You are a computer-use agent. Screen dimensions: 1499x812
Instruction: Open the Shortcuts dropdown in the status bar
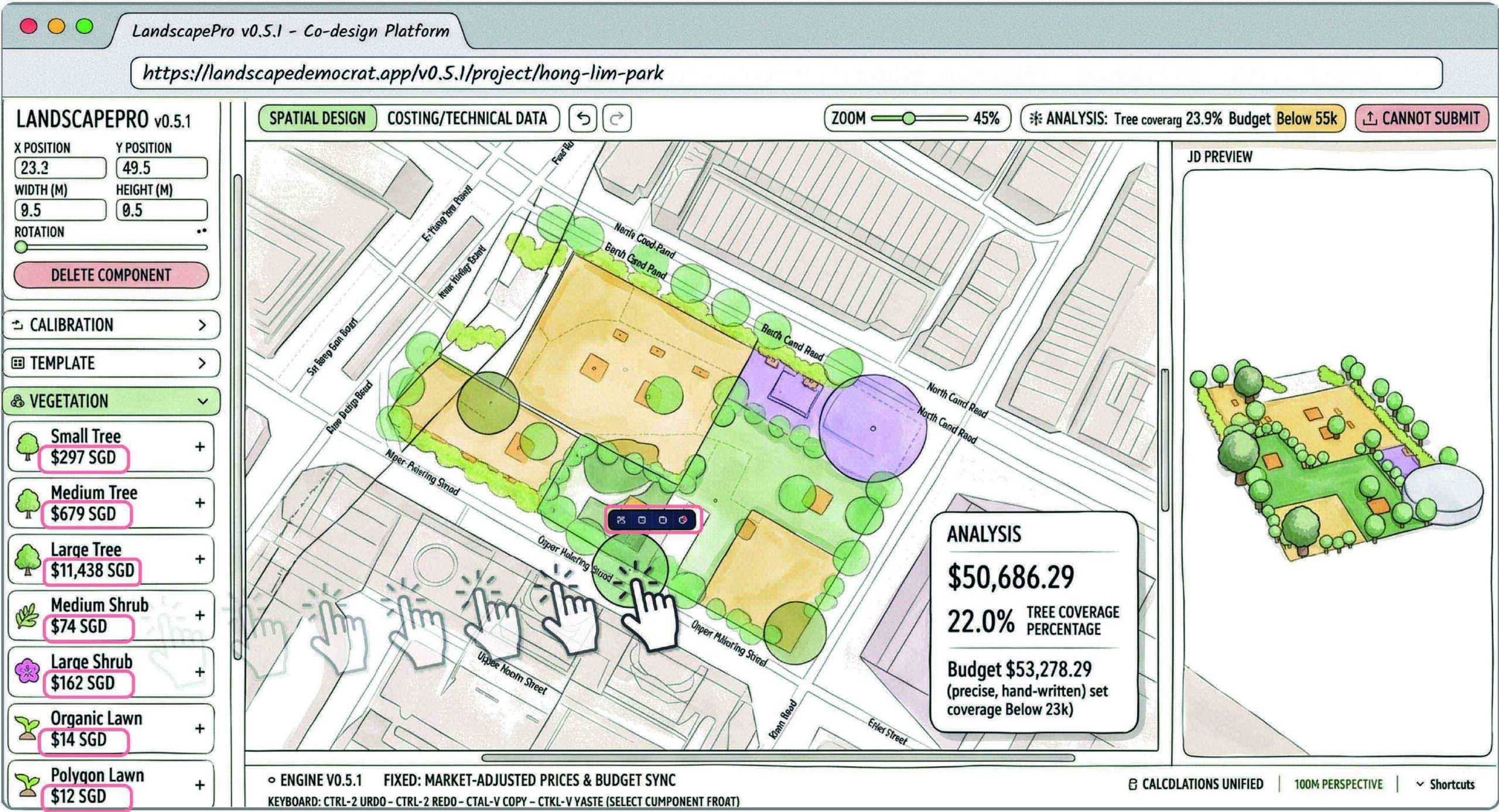pos(1445,784)
